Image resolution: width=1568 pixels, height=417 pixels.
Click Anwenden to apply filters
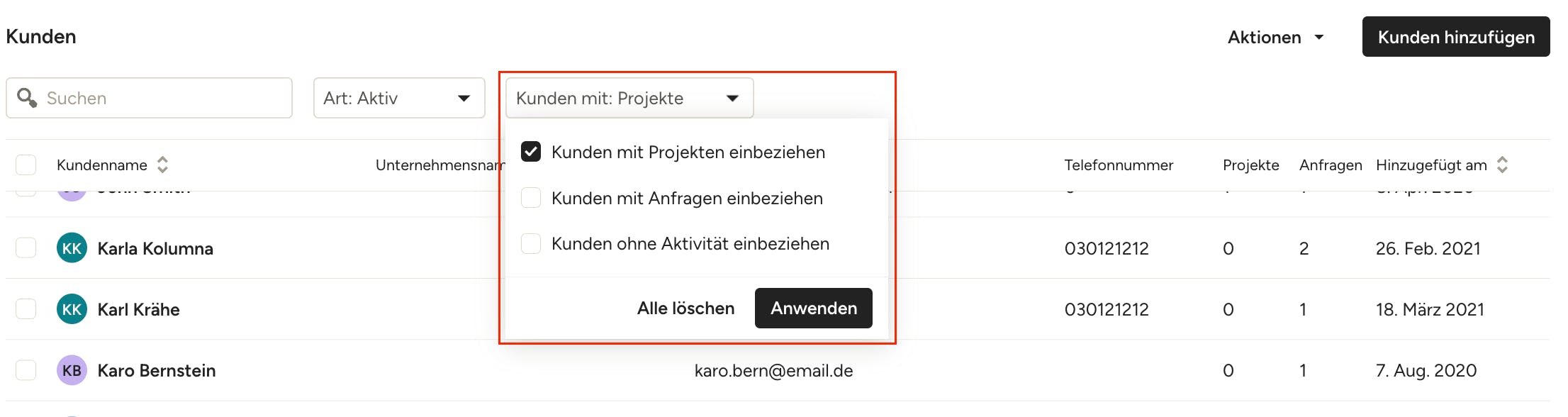[x=813, y=308]
